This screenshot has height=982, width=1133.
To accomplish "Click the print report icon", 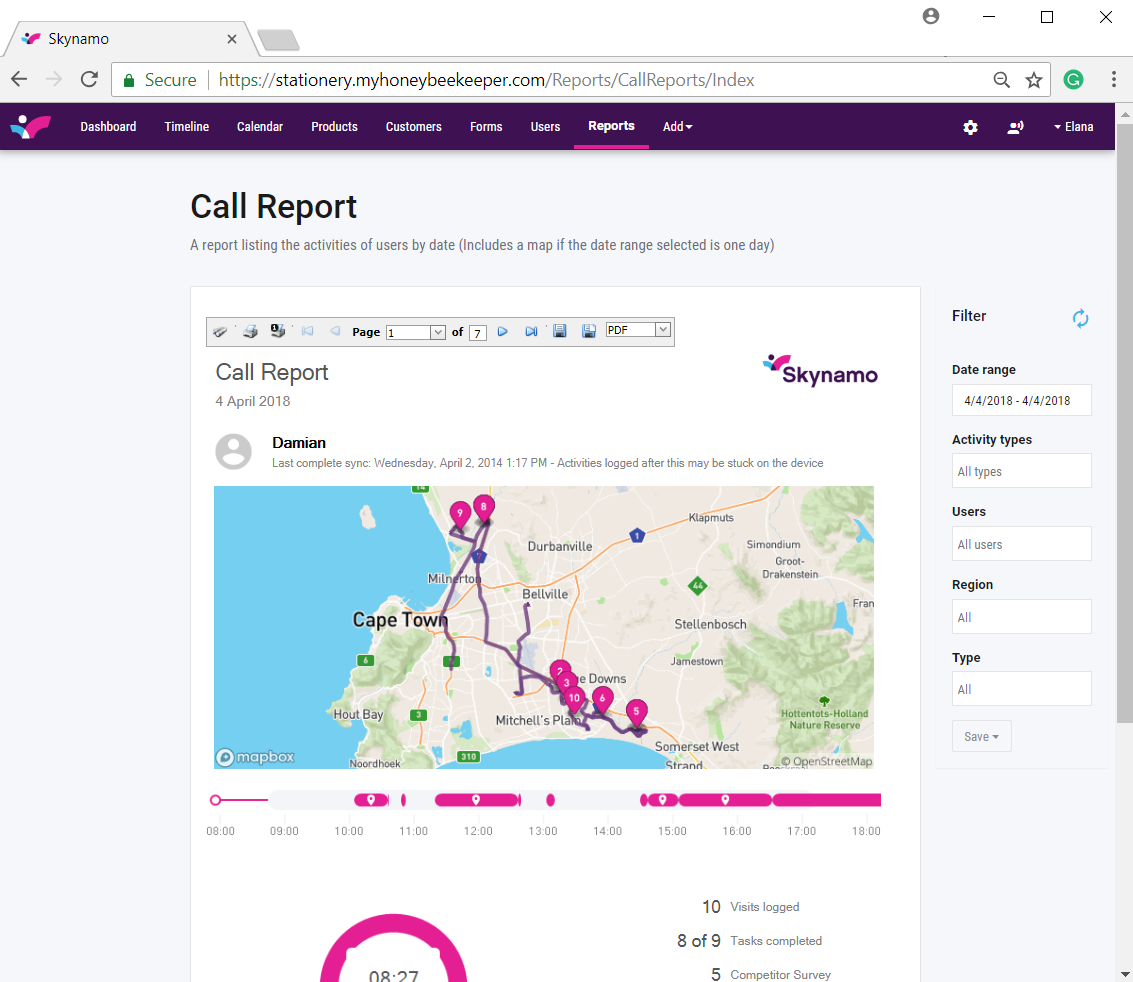I will click(x=250, y=331).
